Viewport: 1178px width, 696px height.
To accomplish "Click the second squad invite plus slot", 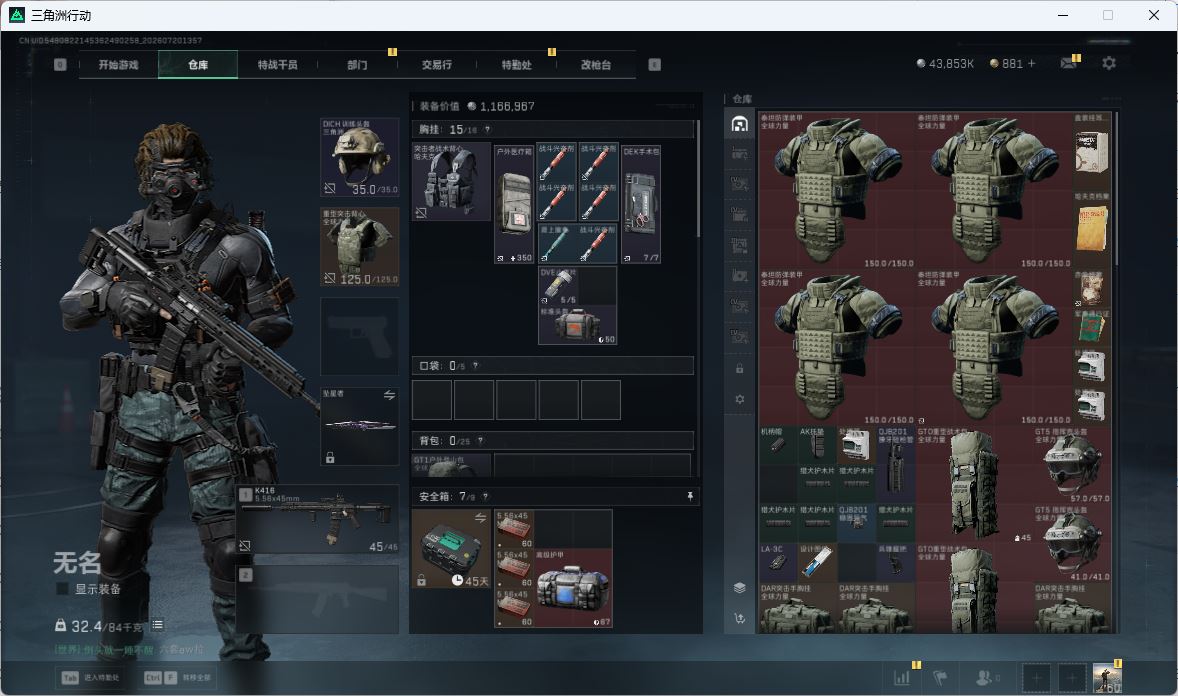I will [1072, 678].
